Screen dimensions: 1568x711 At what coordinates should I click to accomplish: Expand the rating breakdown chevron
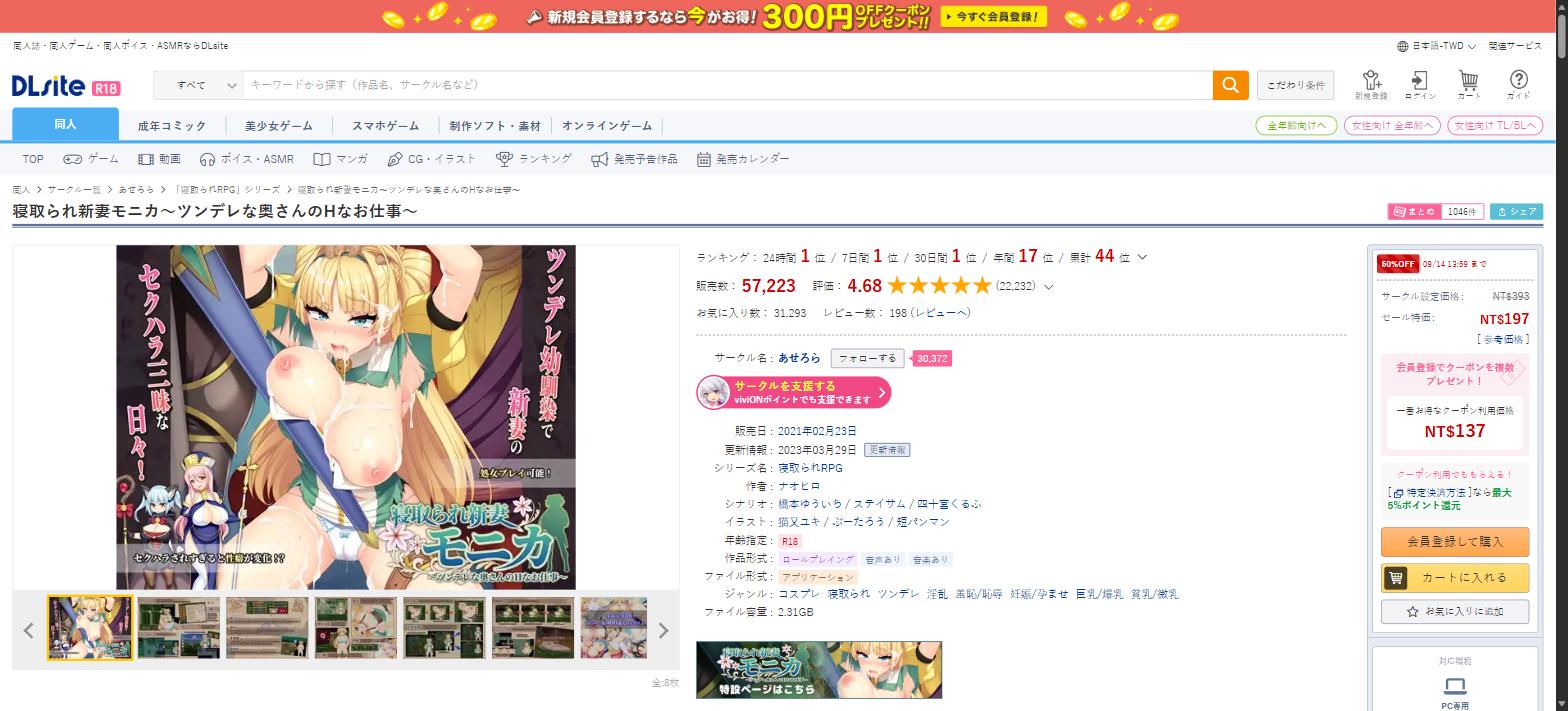(1048, 287)
